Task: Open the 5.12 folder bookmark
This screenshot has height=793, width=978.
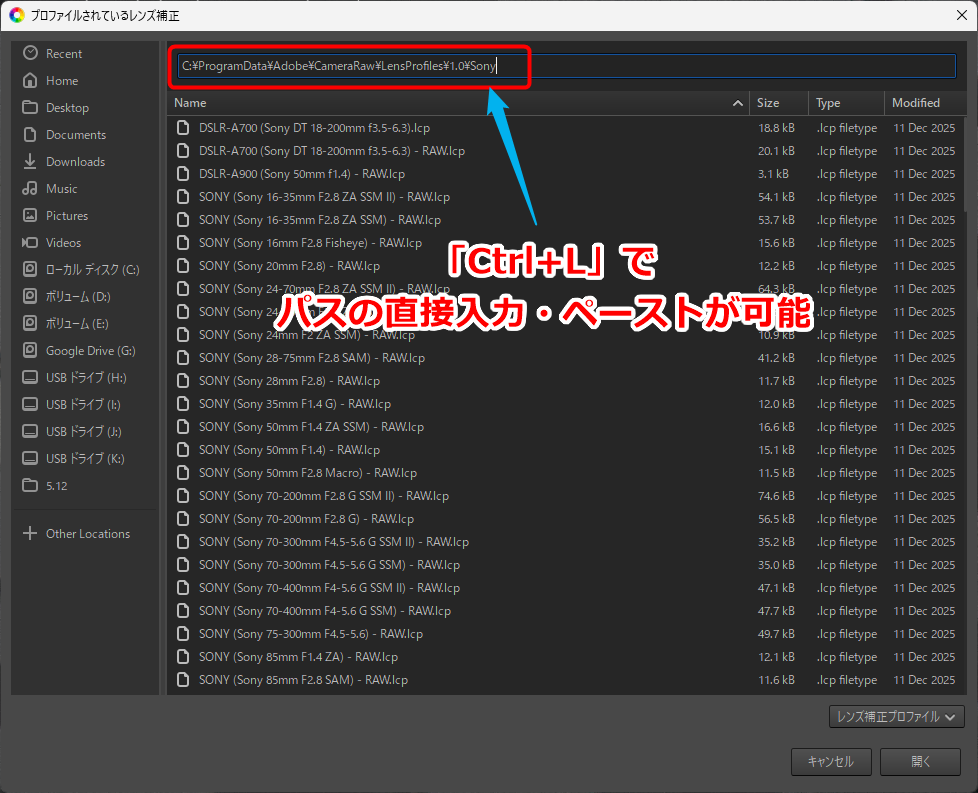Action: coord(56,485)
